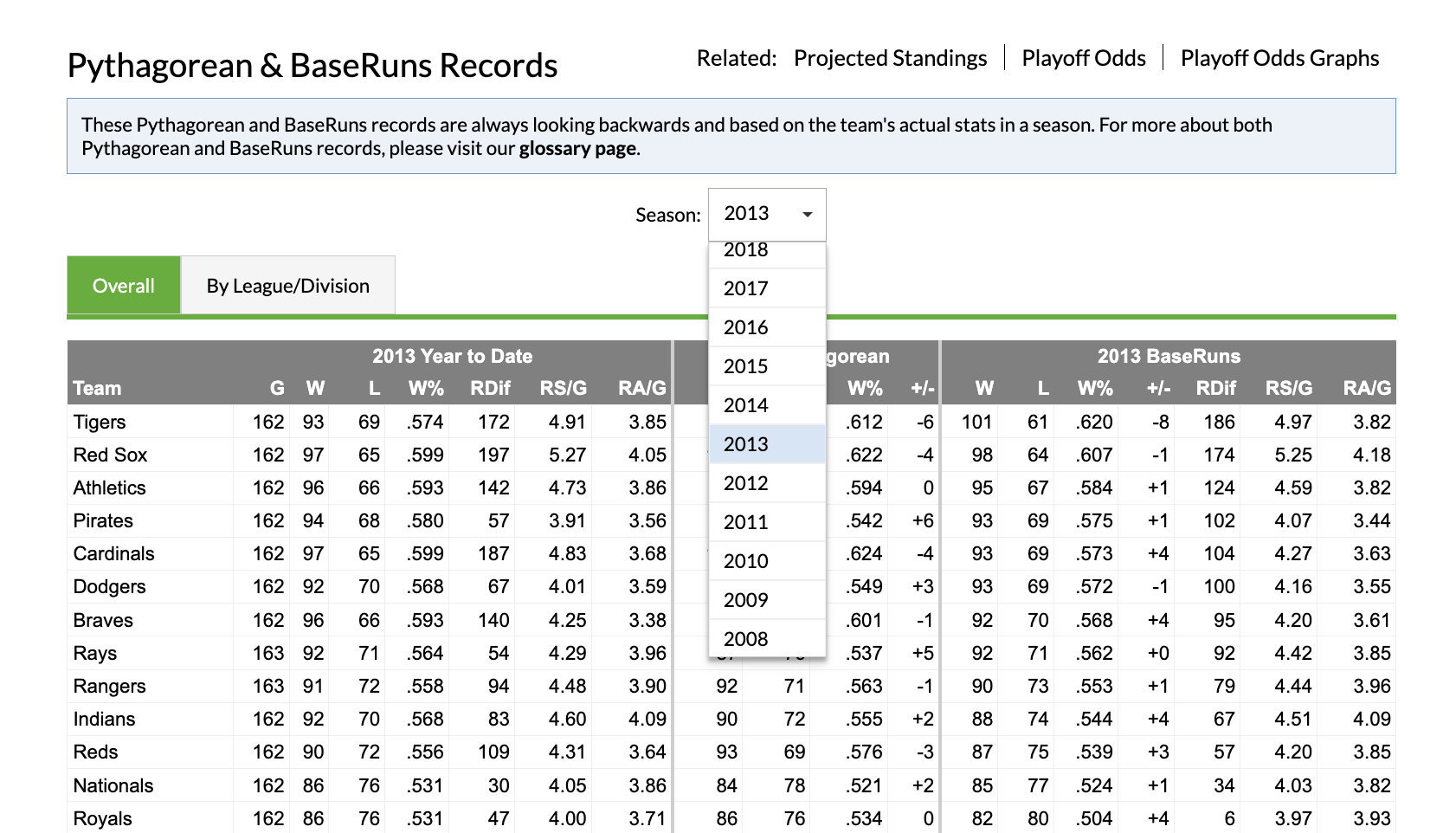Visit the glossary page link
Image resolution: width=1456 pixels, height=833 pixels.
(577, 149)
